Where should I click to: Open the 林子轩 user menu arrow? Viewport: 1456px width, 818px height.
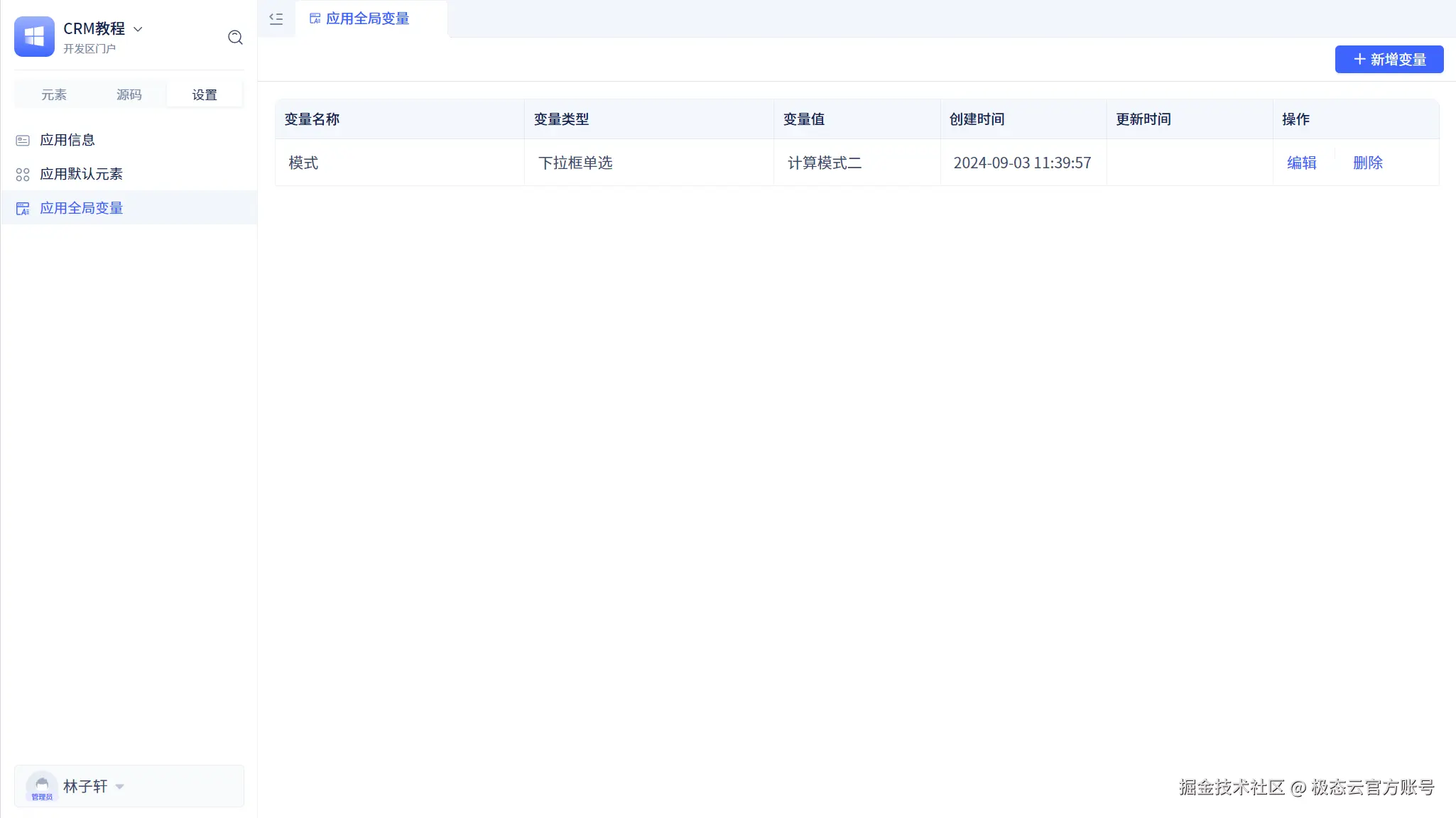click(120, 787)
